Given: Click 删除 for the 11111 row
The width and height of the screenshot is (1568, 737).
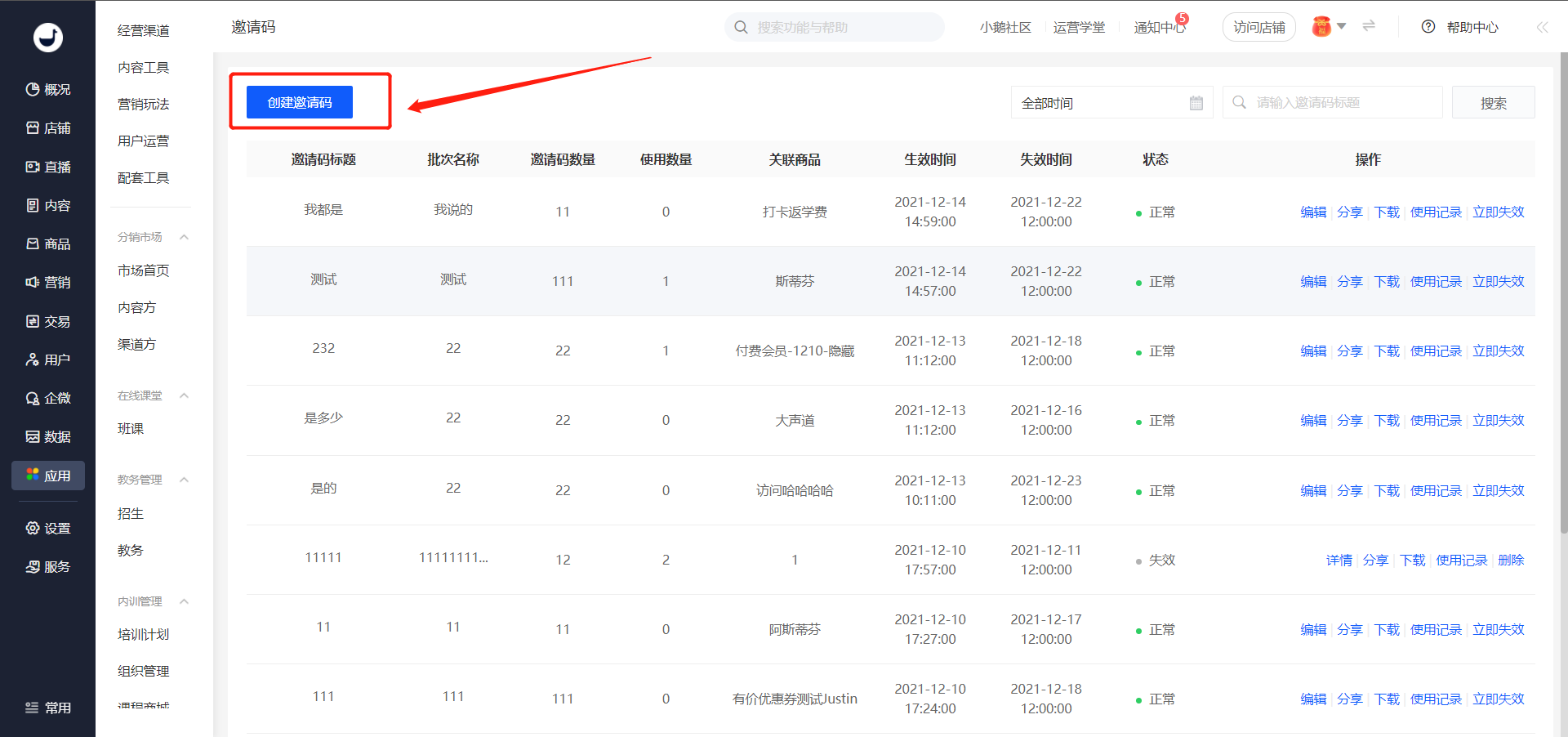Looking at the screenshot, I should 1511,560.
